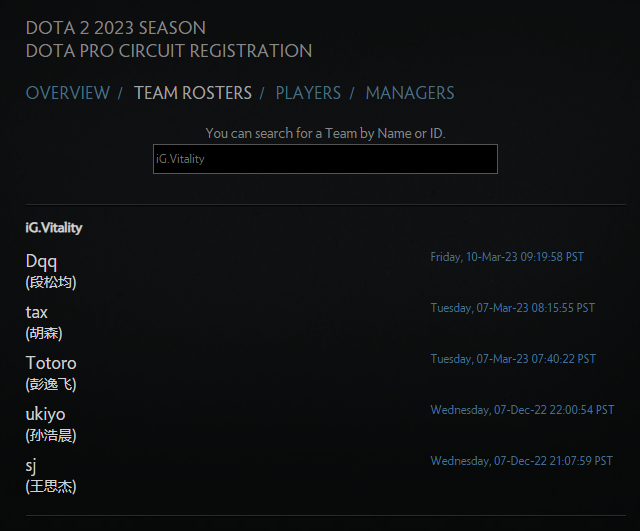Select the 07-Dec-22 21:07:59 timestamp for sj
This screenshot has height=531, width=640.
(521, 461)
